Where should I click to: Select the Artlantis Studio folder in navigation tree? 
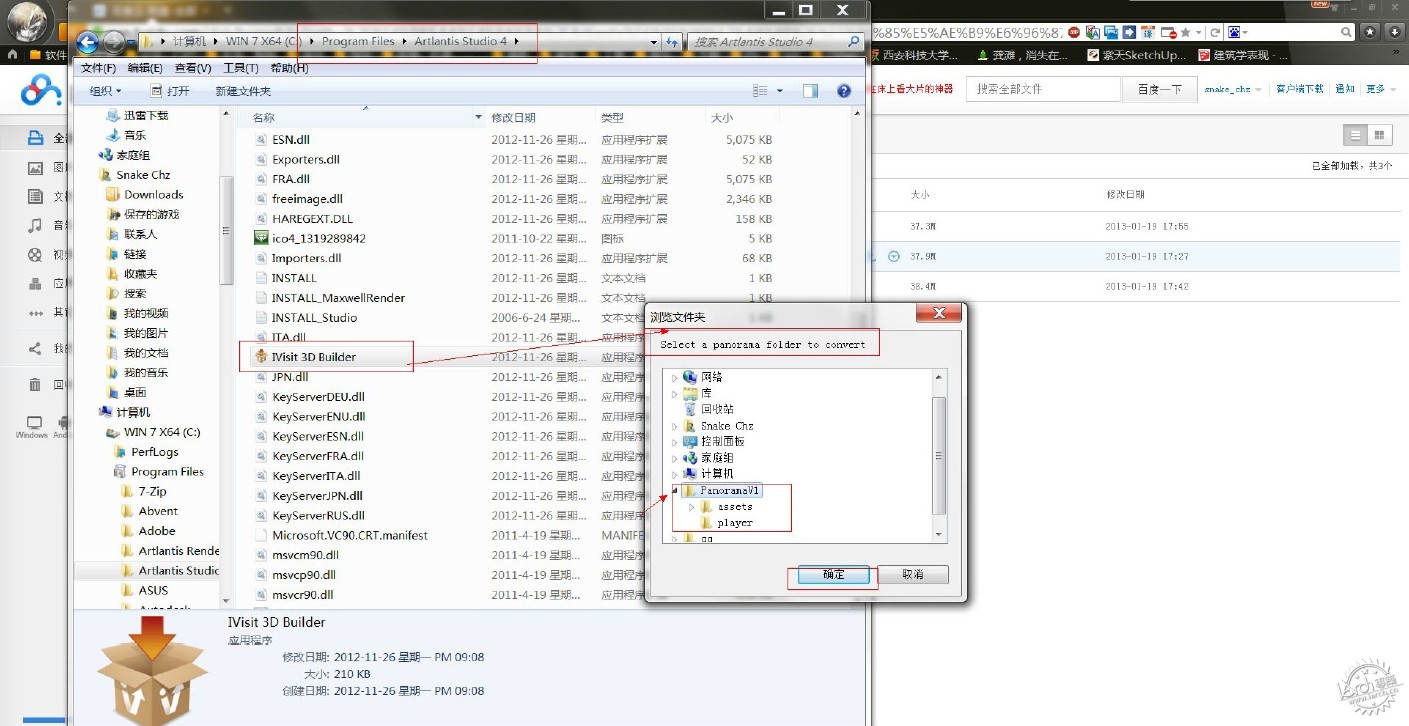170,570
